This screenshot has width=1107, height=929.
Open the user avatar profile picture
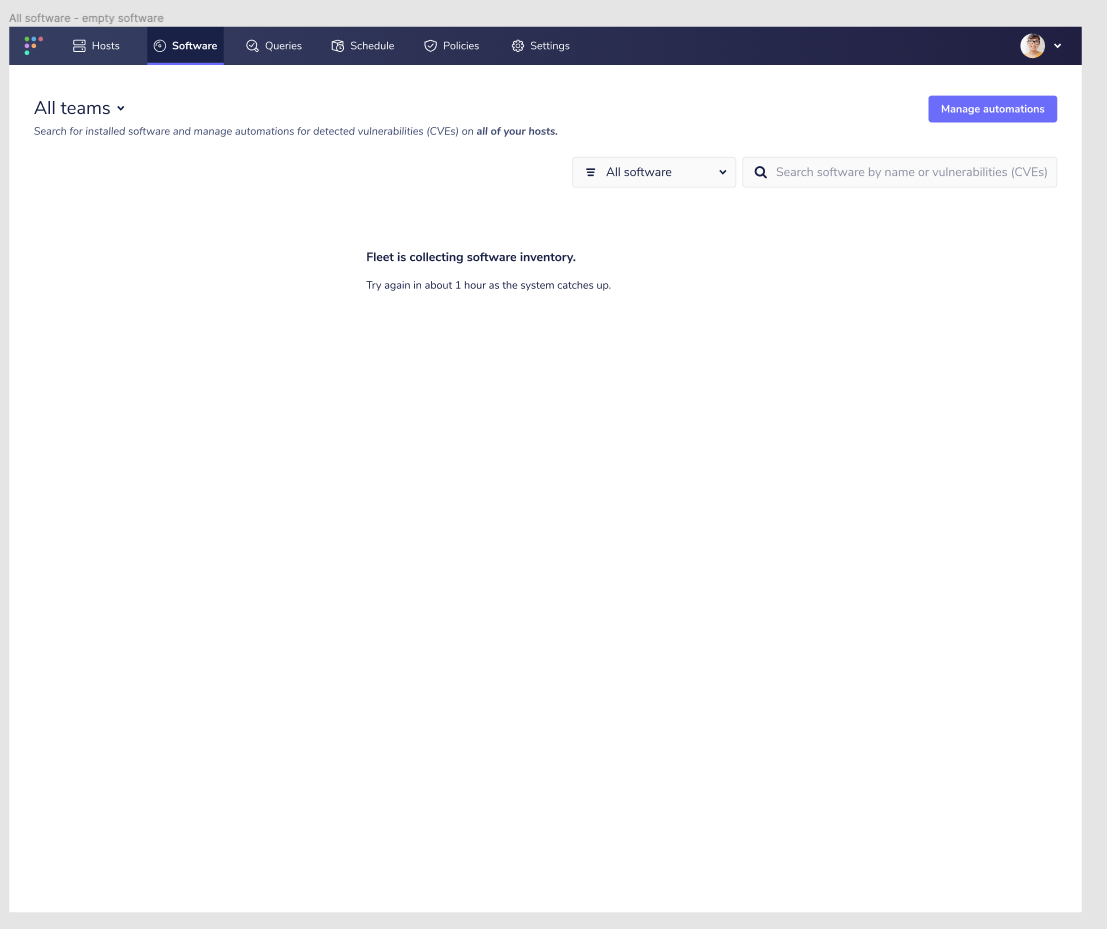(1032, 45)
